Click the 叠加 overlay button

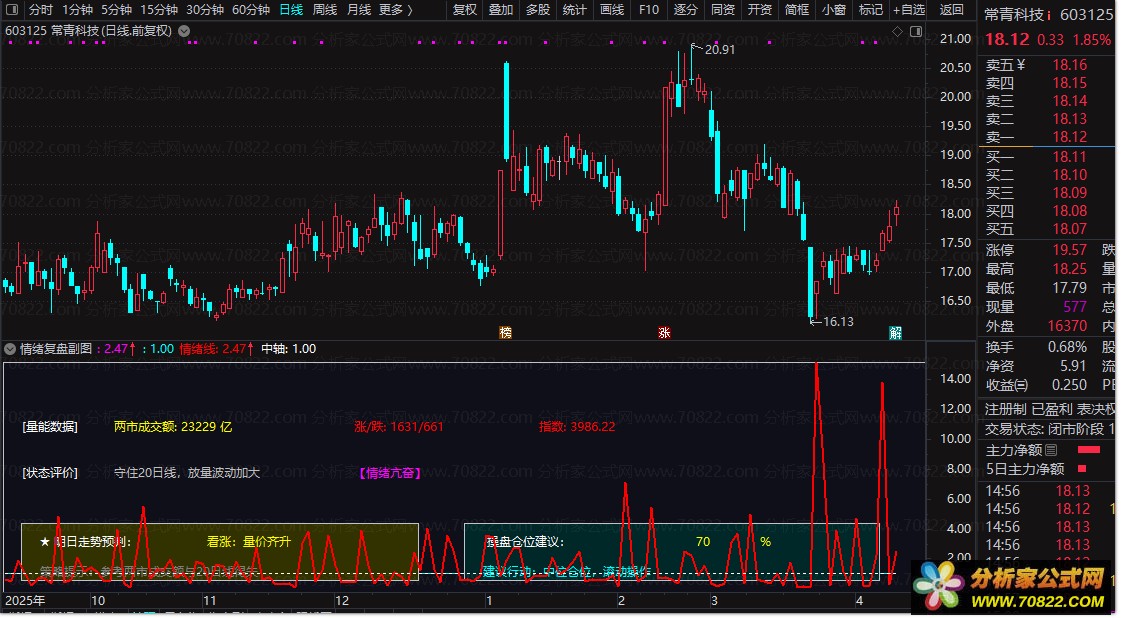click(501, 9)
